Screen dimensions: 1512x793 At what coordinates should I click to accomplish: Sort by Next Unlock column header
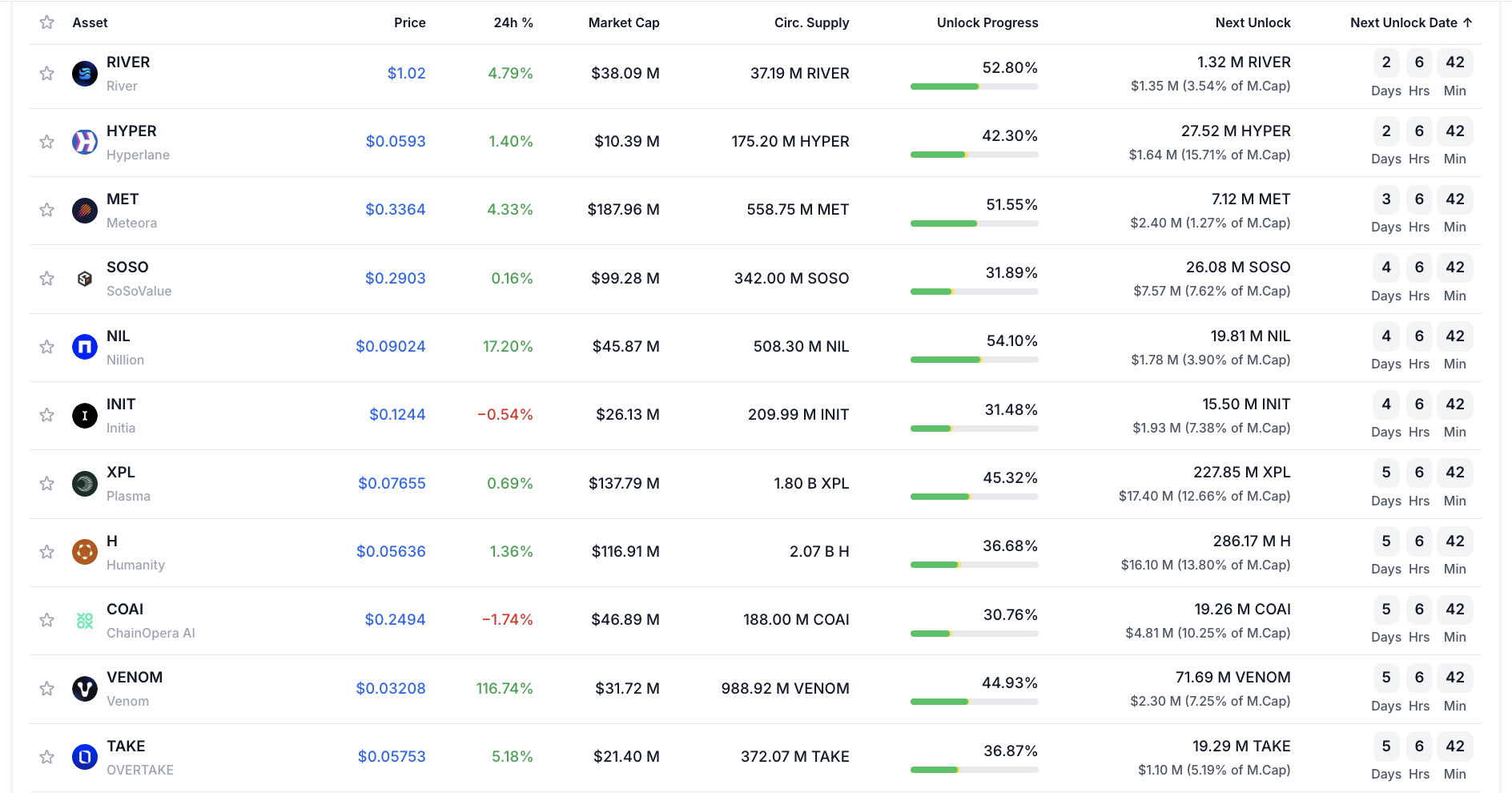[1253, 22]
